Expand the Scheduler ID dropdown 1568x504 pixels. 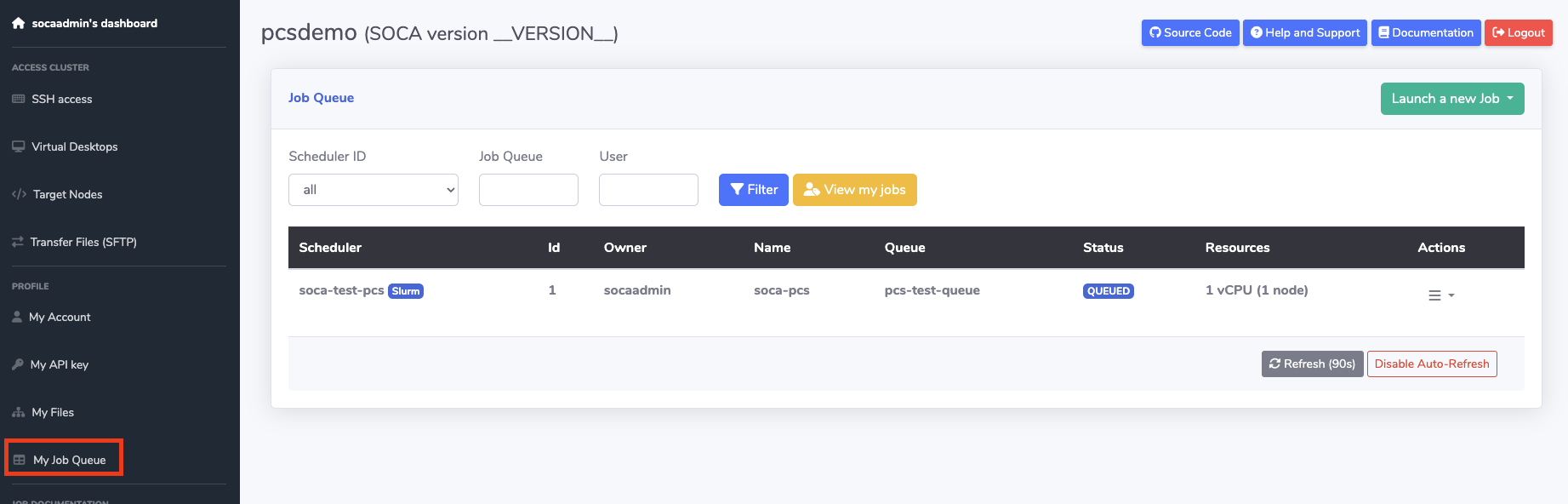coord(373,190)
